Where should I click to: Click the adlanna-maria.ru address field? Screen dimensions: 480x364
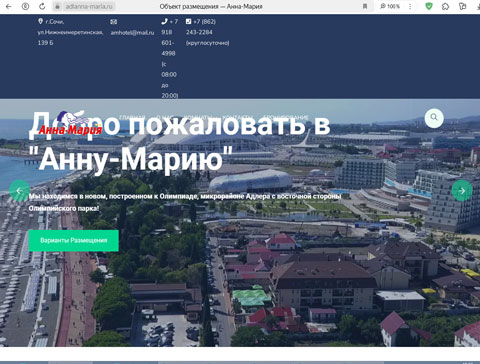89,6
